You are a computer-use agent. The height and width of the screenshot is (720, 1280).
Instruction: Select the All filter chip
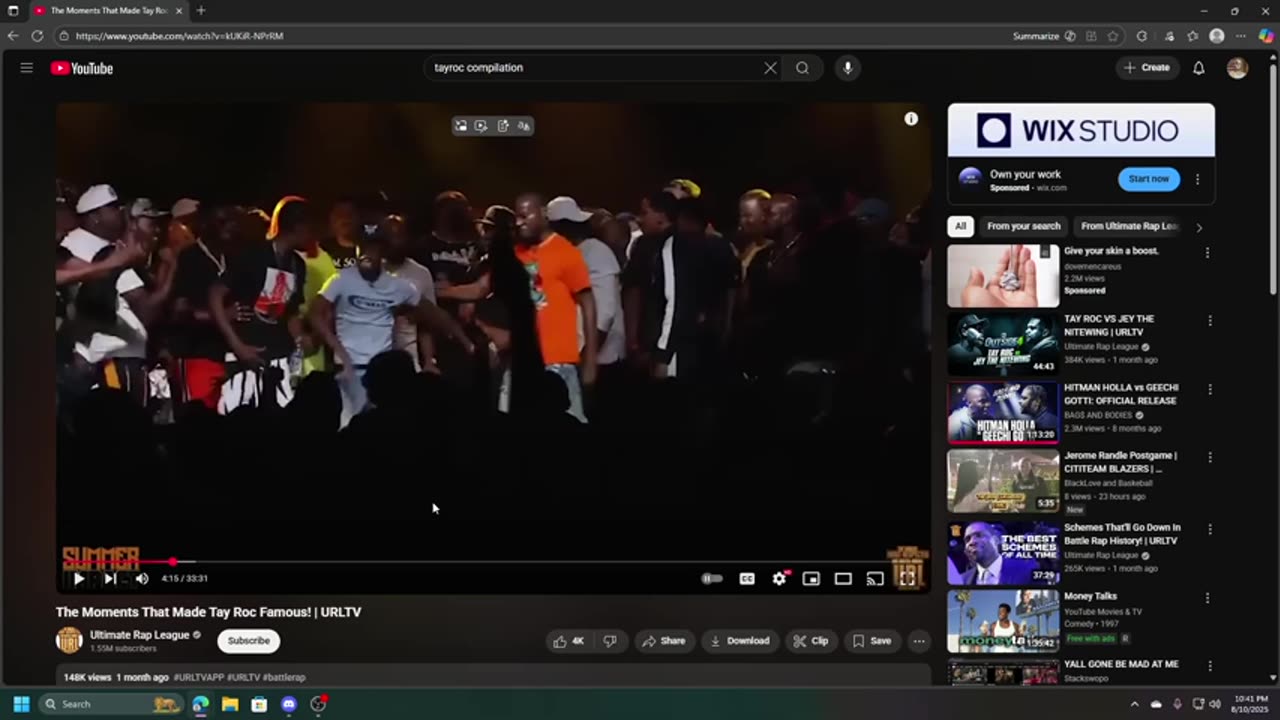pos(960,226)
